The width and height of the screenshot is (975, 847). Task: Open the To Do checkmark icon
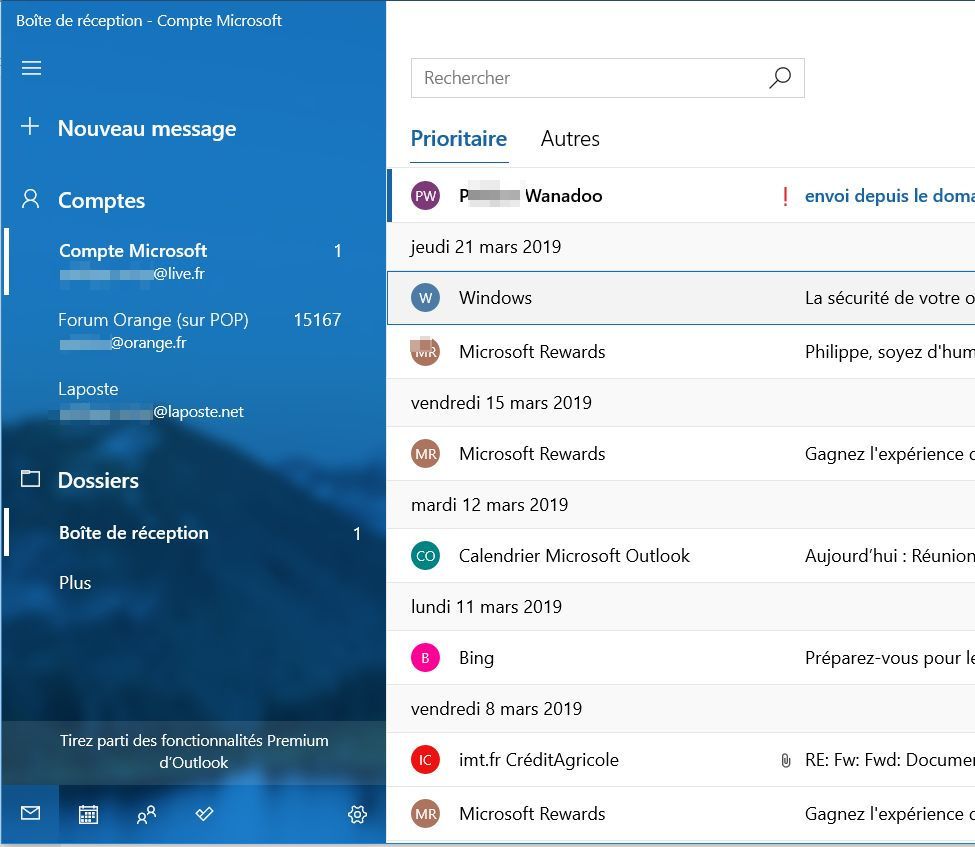tap(204, 815)
